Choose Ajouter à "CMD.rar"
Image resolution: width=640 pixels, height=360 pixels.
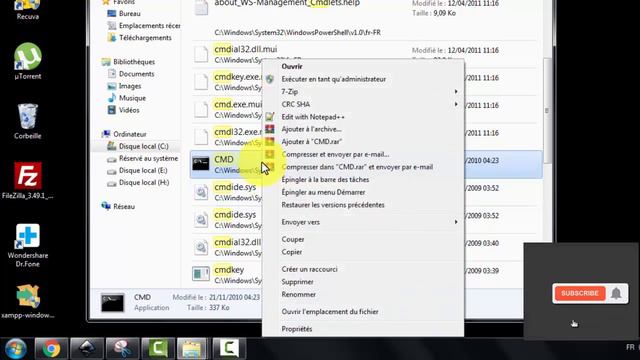tap(312, 142)
